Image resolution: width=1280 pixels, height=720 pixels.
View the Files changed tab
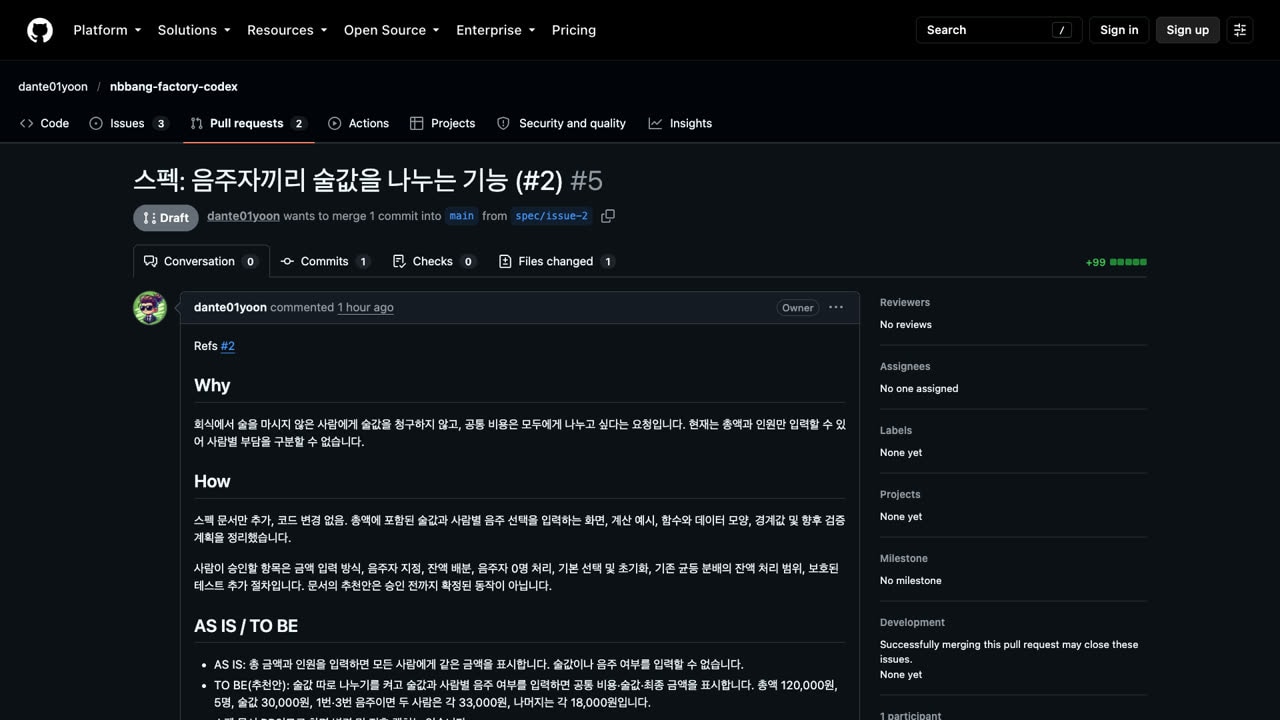tap(557, 261)
